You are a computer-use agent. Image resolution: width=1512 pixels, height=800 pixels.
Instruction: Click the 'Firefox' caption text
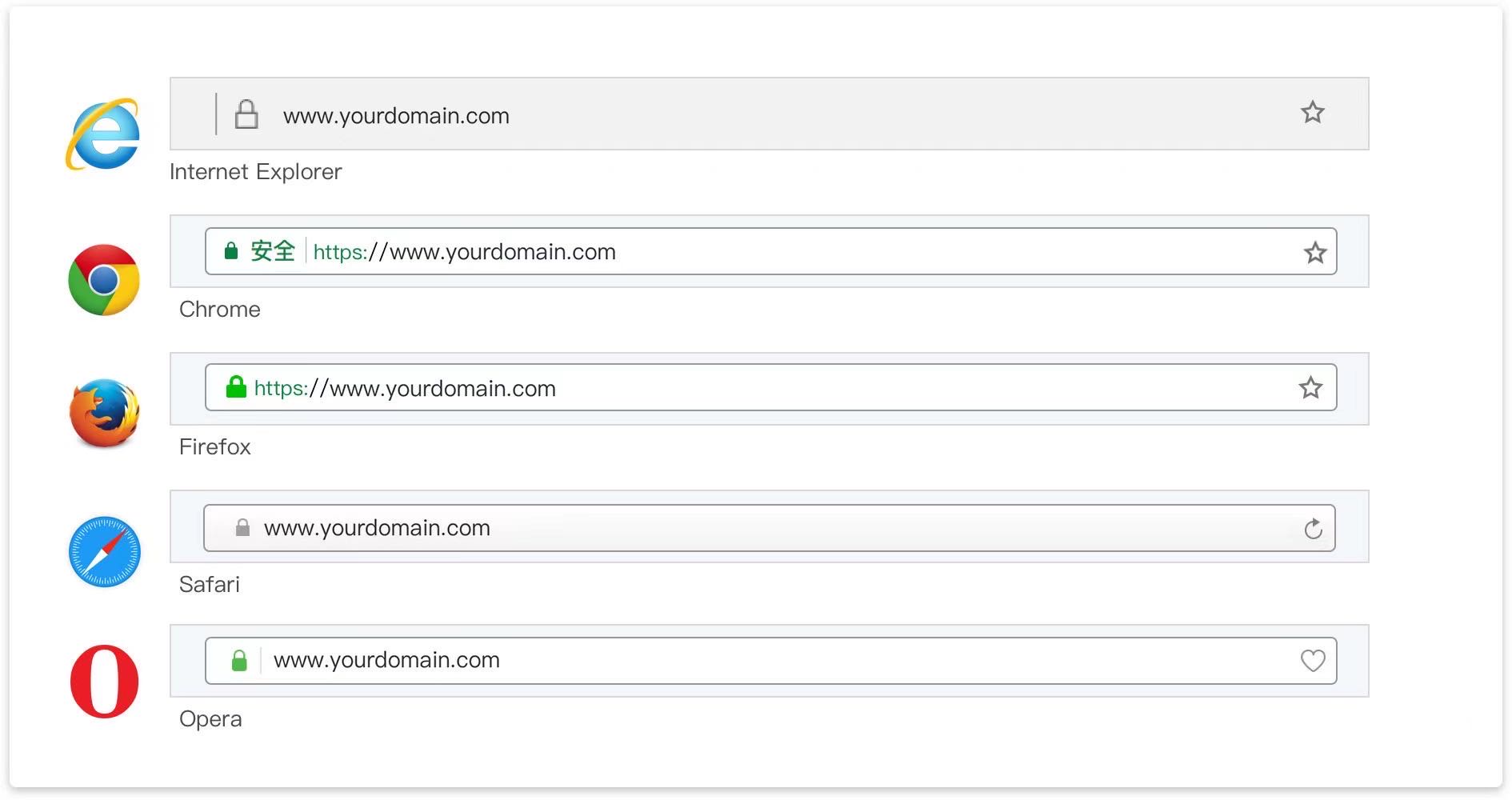(215, 447)
